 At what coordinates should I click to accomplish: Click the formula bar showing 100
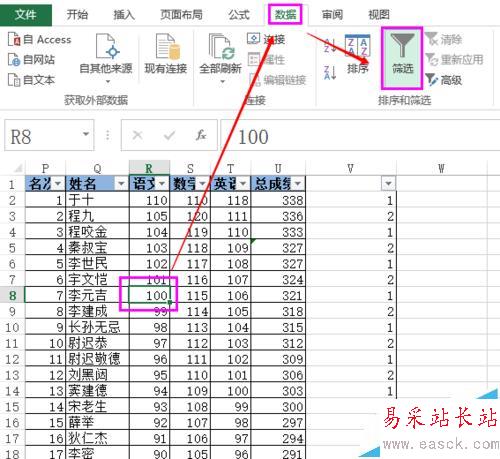pos(360,136)
